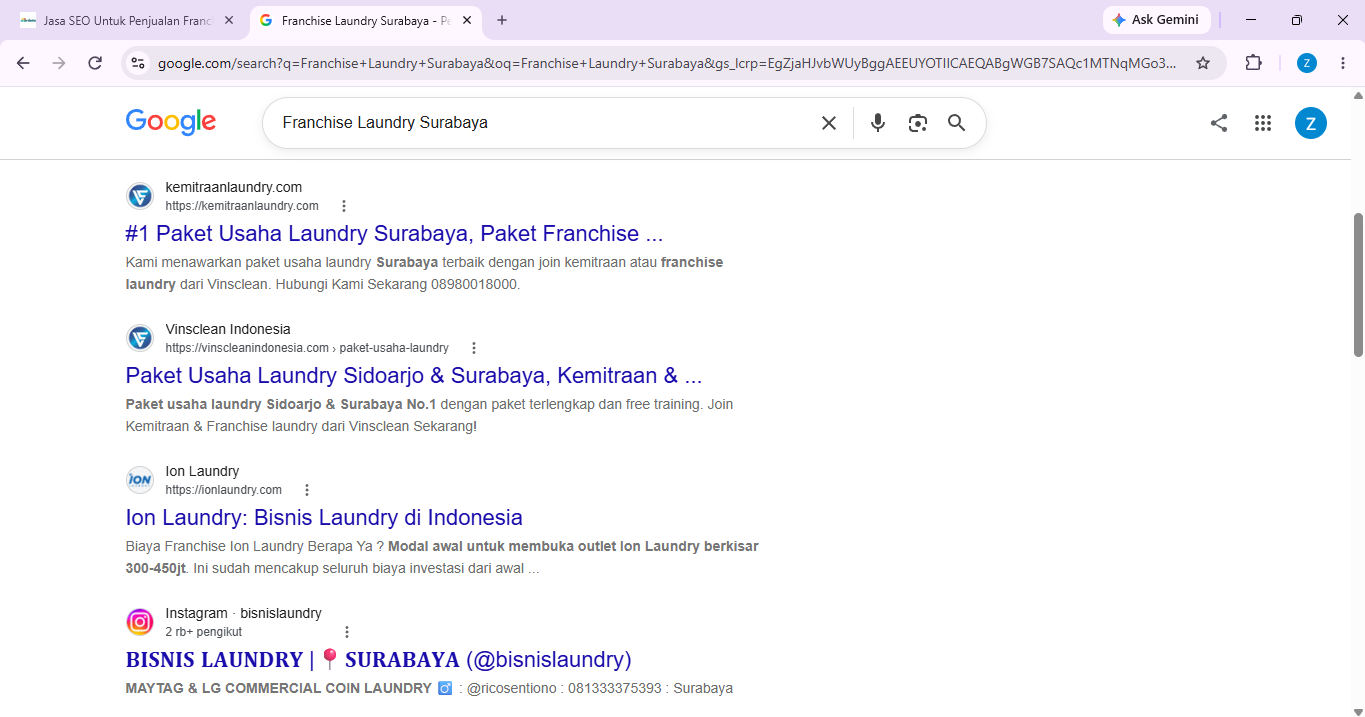Open 'Ion Laundry: Bisnis Laundry di Indonesia'

point(324,518)
